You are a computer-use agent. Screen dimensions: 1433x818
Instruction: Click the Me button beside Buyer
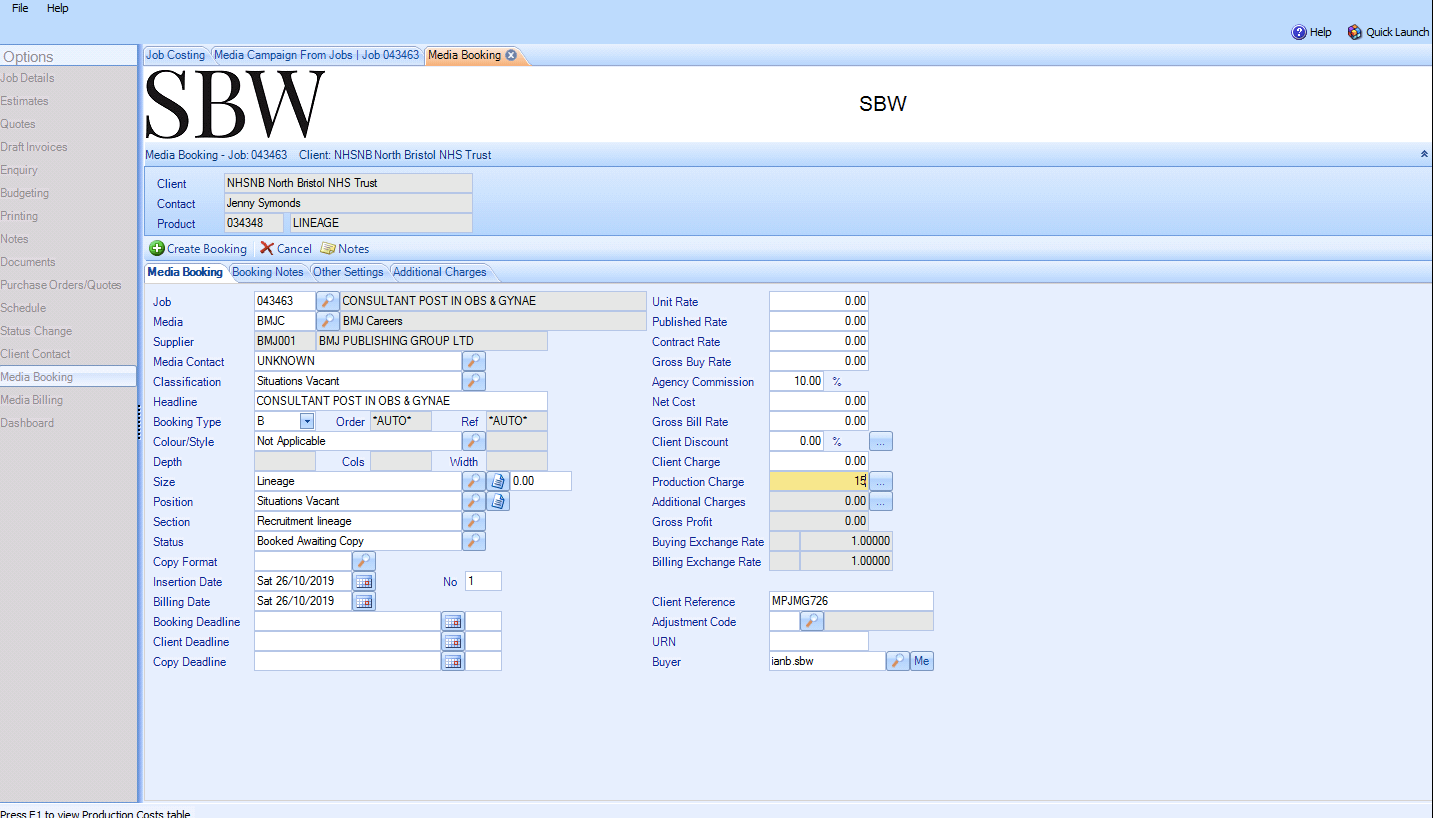click(922, 661)
